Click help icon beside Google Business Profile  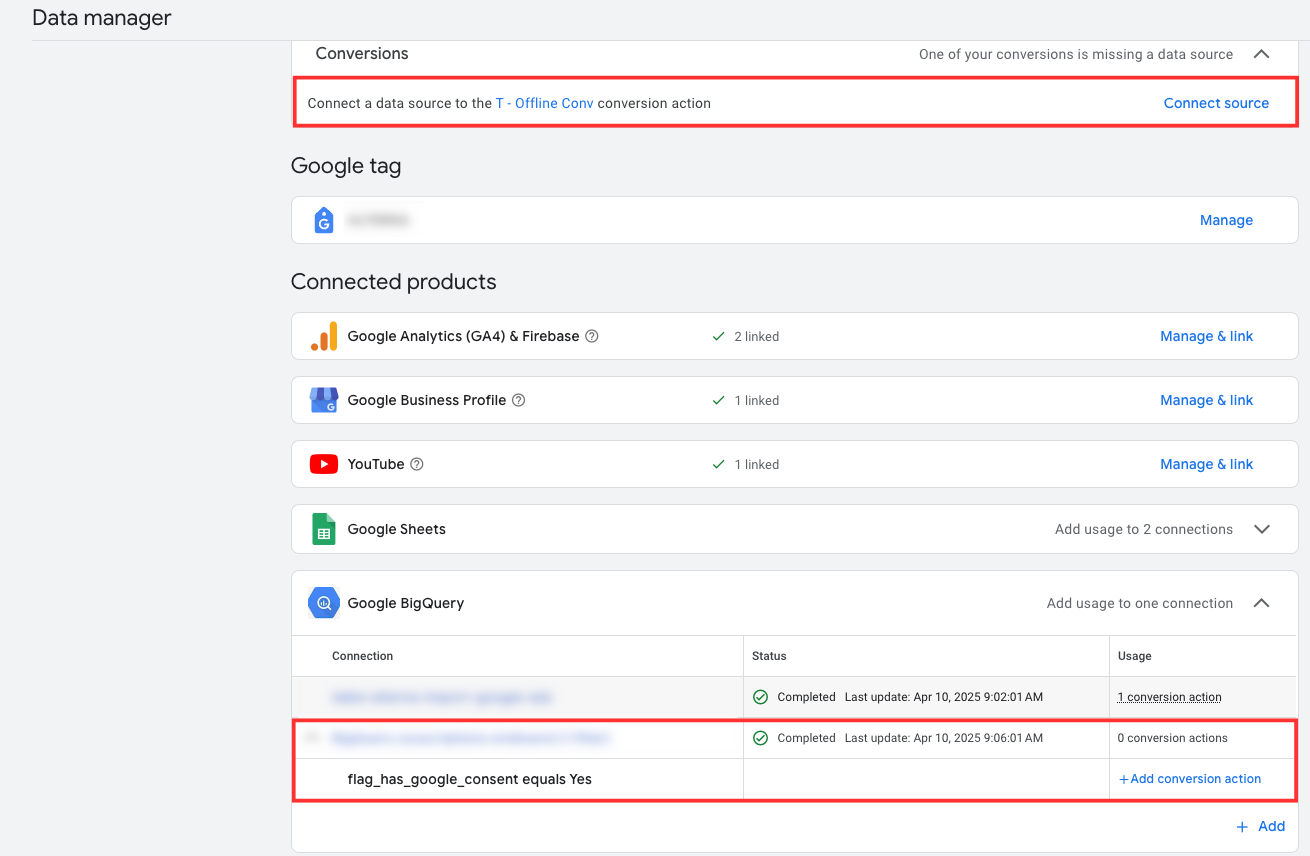click(518, 400)
